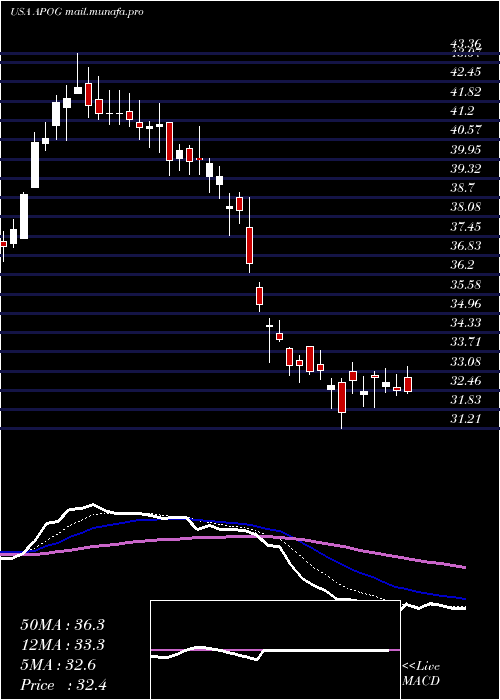Click the 40.57 price axis label
500x700 pixels.
466,130
